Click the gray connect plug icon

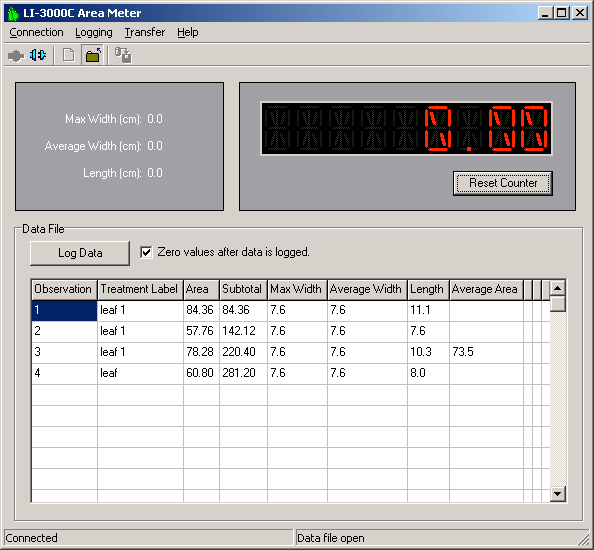(16, 56)
